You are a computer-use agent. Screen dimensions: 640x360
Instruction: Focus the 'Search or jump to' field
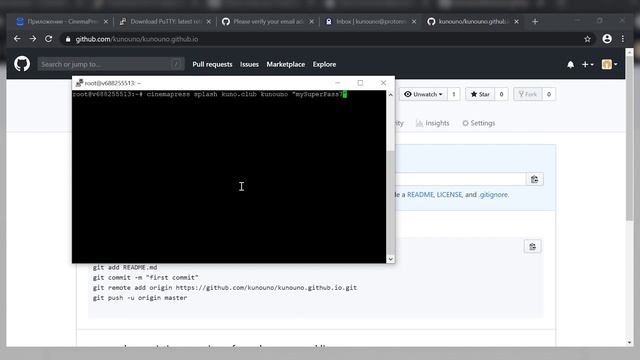111,64
